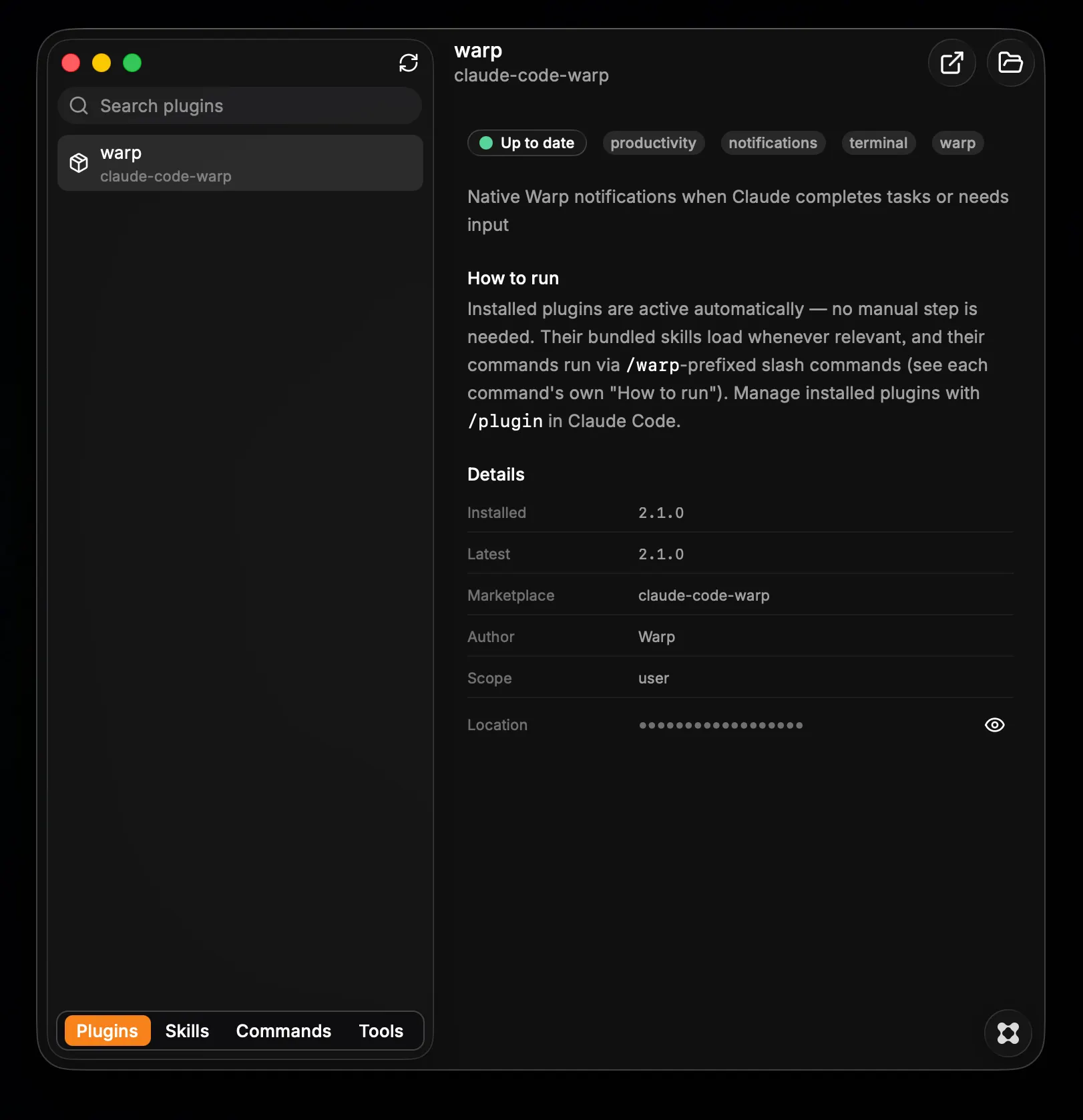Click the How to run heading

coord(513,278)
